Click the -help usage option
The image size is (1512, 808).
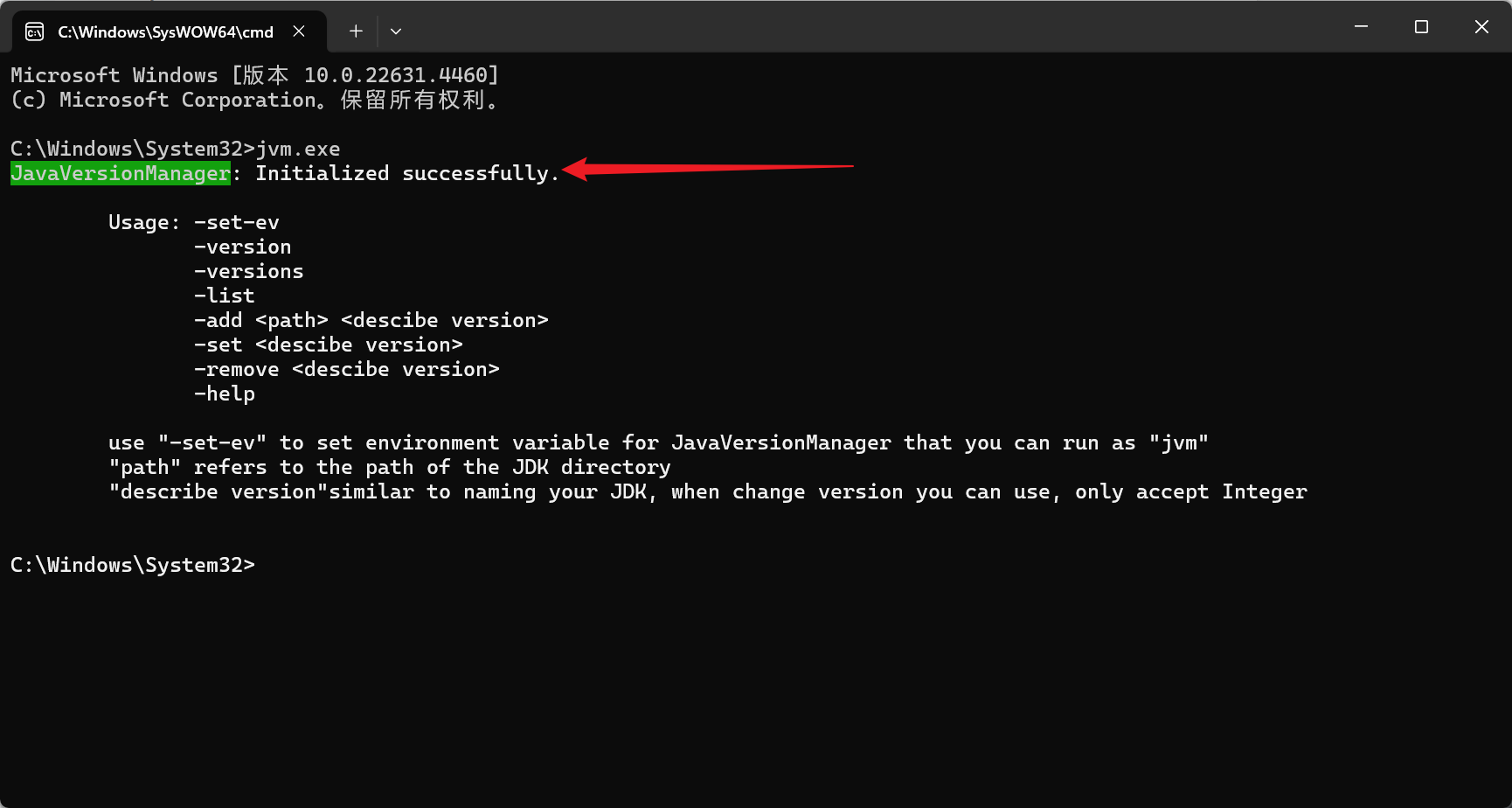[x=225, y=394]
